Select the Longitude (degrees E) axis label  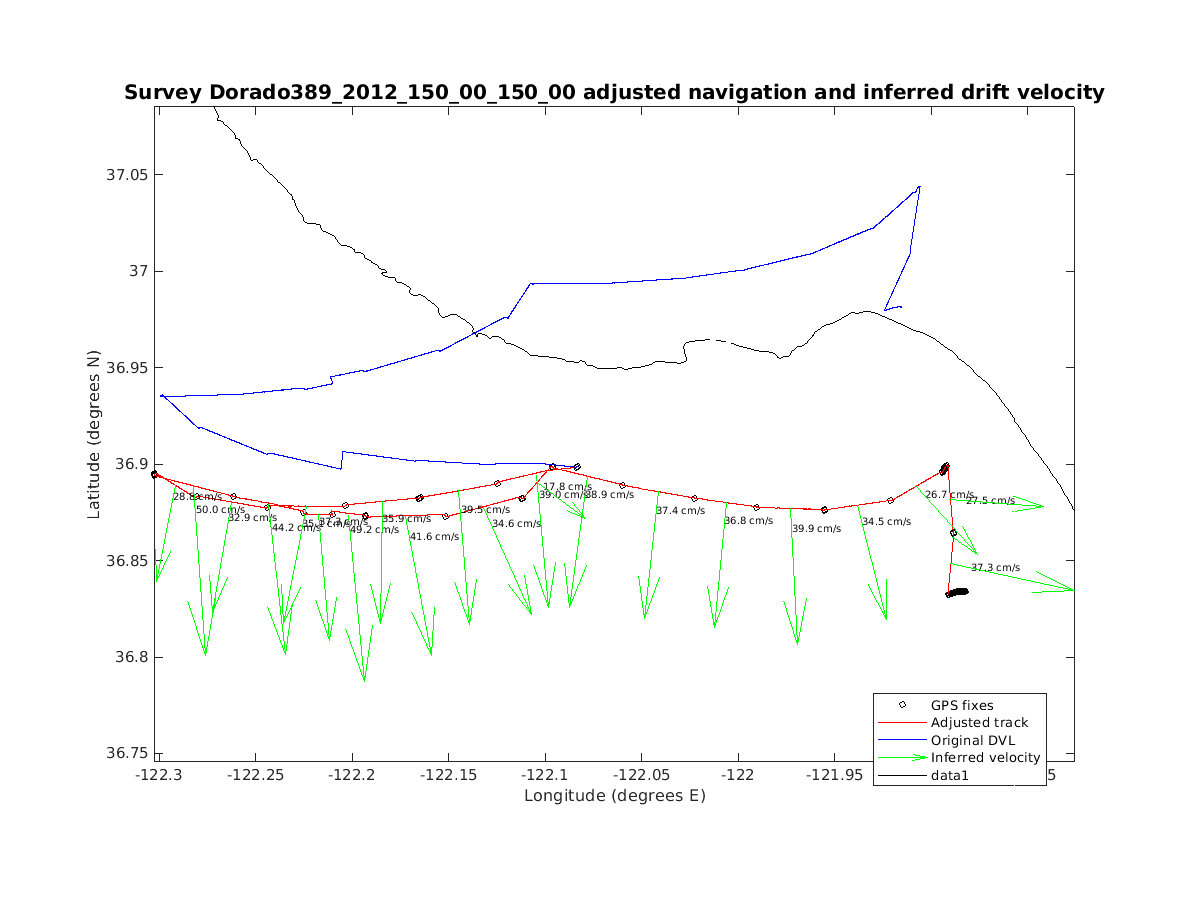(614, 796)
